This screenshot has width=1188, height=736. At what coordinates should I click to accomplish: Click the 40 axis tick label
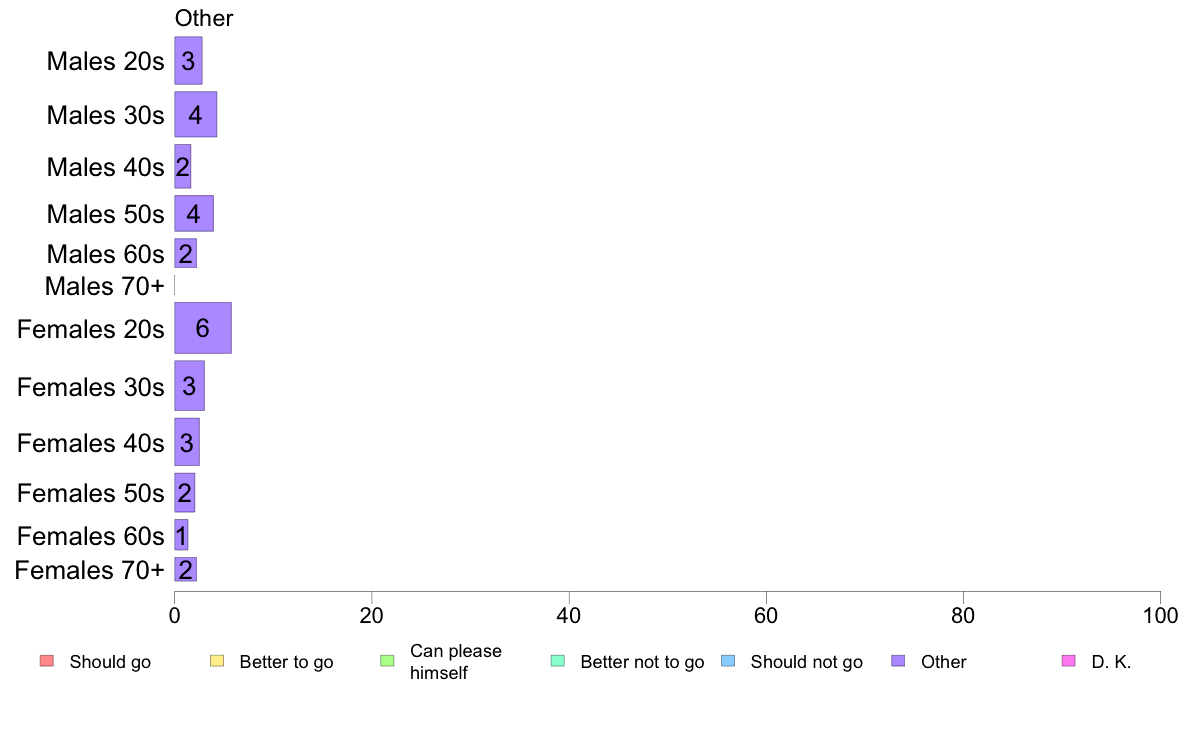(x=569, y=615)
